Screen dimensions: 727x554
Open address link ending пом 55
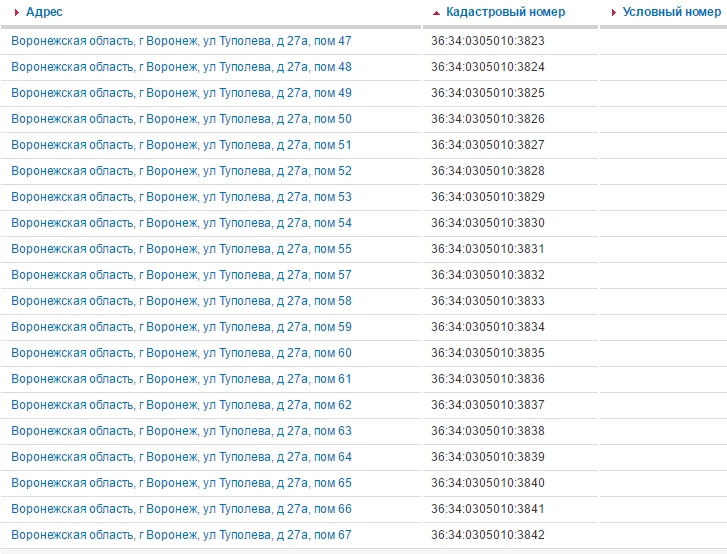click(x=181, y=248)
